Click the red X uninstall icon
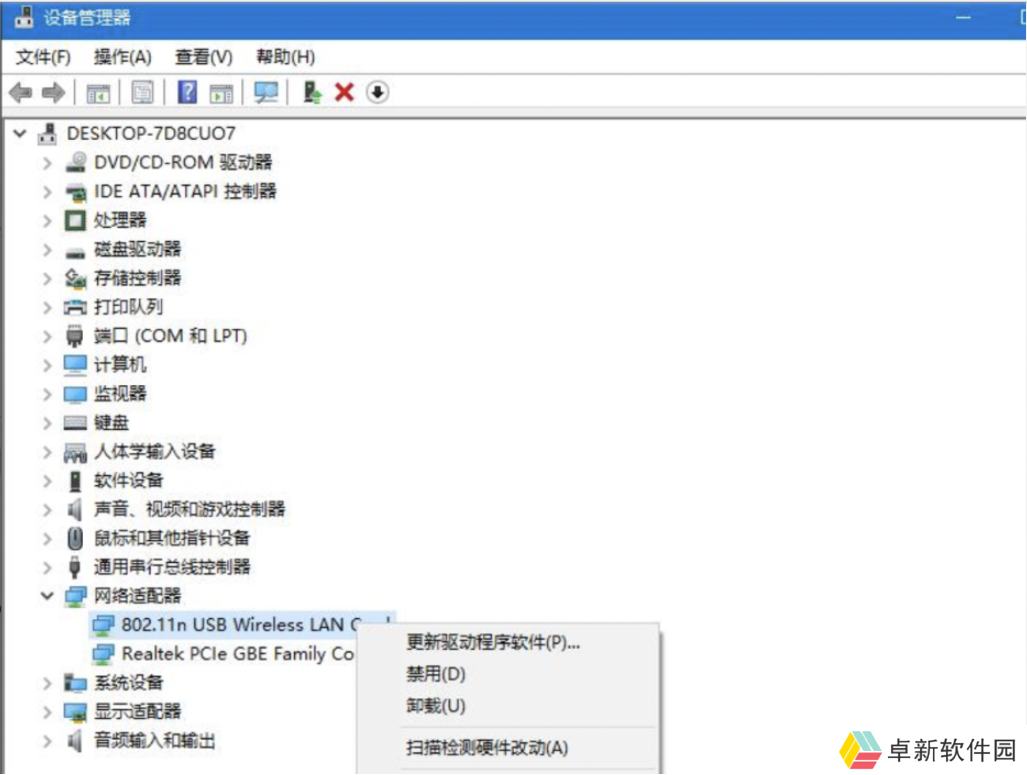The image size is (1027, 775). 344,92
